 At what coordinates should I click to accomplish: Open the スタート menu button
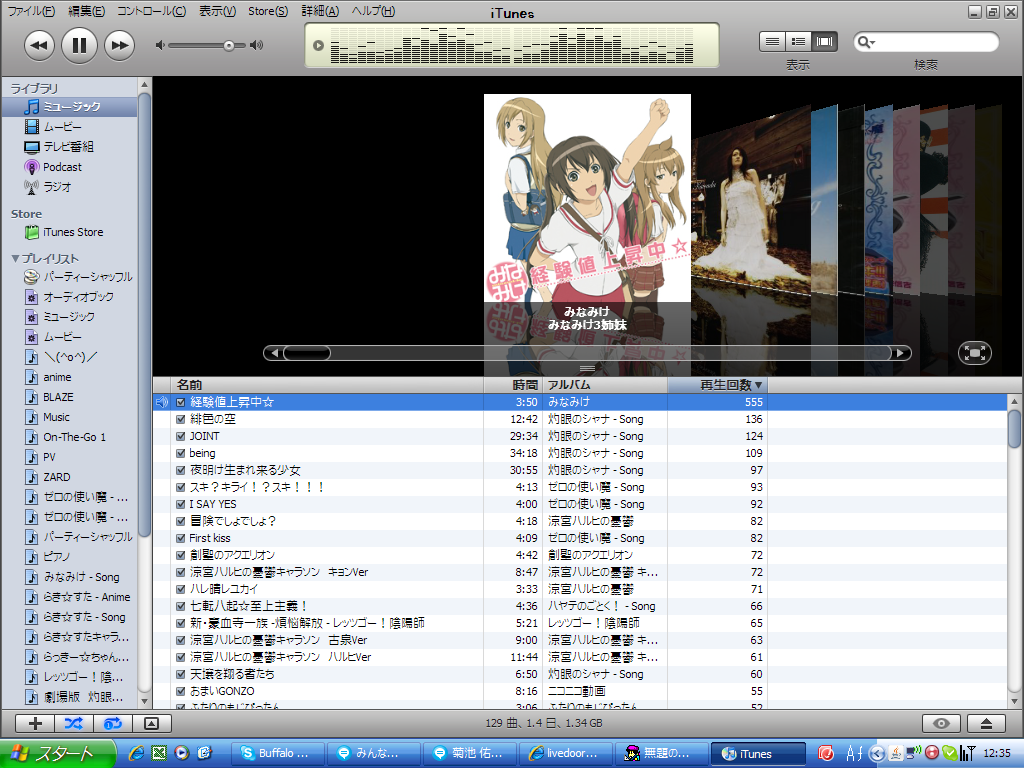(57, 754)
